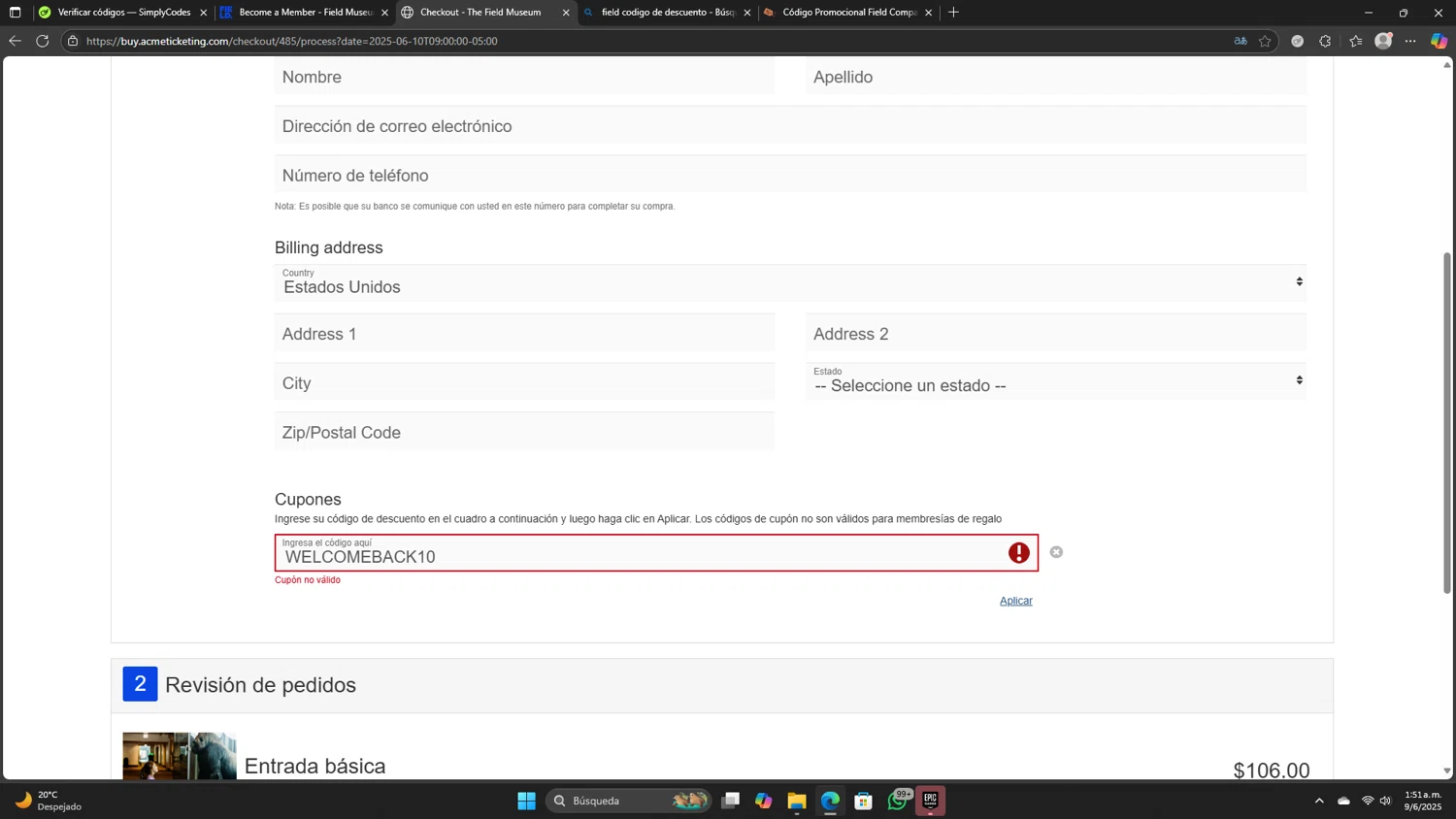Open the volume control in the tray
Image resolution: width=1456 pixels, height=819 pixels.
(1386, 801)
